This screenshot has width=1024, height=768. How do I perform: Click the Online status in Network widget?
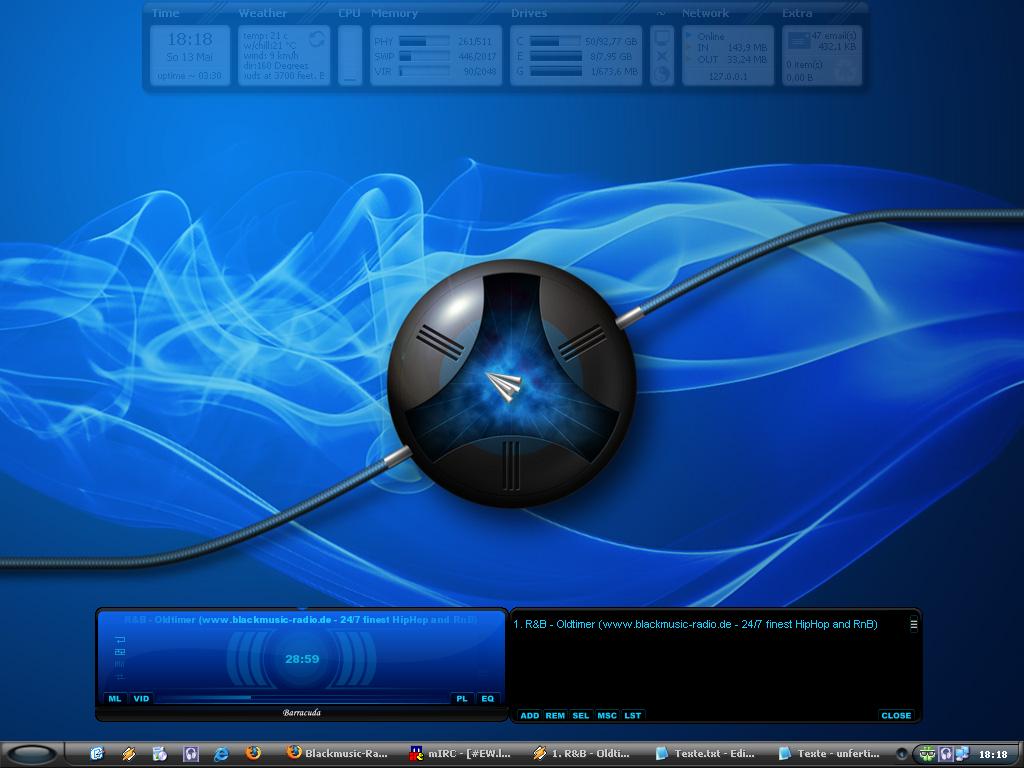coord(711,37)
